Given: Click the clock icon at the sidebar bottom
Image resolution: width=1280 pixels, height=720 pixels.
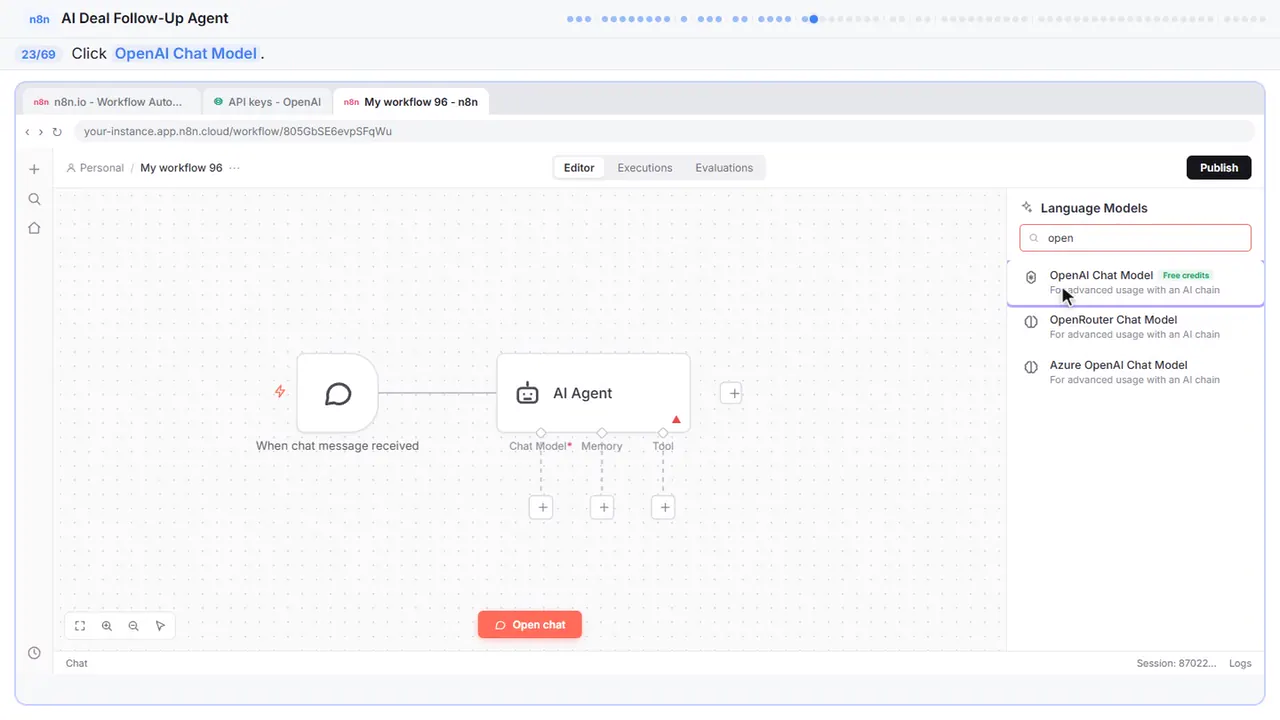Looking at the screenshot, I should click(34, 653).
